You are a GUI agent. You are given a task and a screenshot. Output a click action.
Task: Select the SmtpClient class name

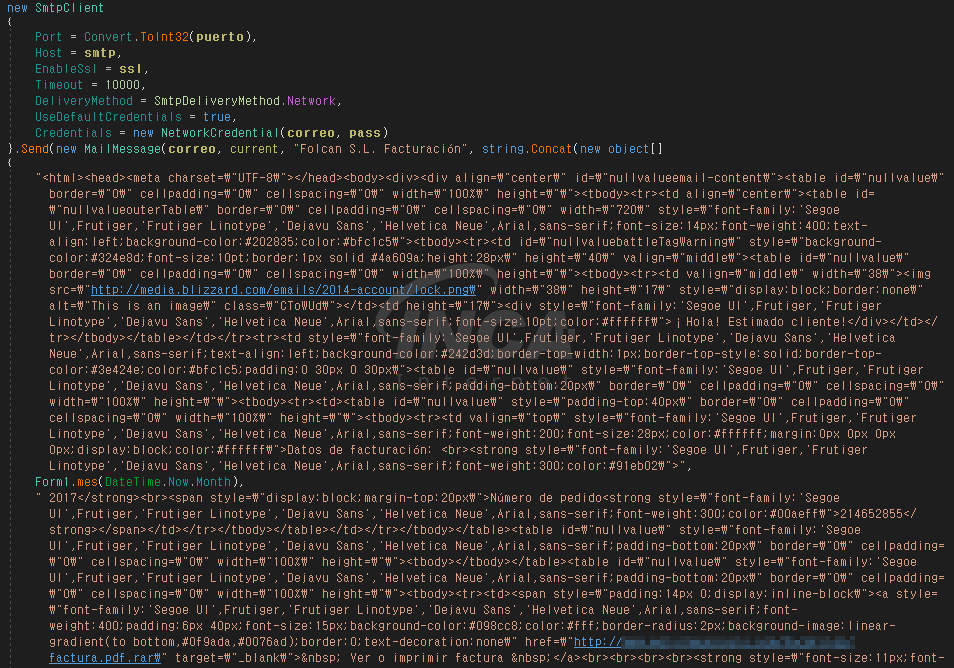coord(69,8)
